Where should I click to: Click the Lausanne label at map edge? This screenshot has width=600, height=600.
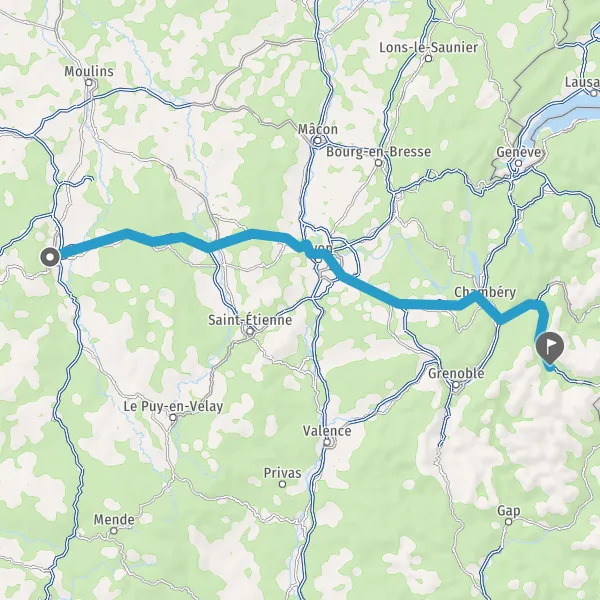point(582,82)
